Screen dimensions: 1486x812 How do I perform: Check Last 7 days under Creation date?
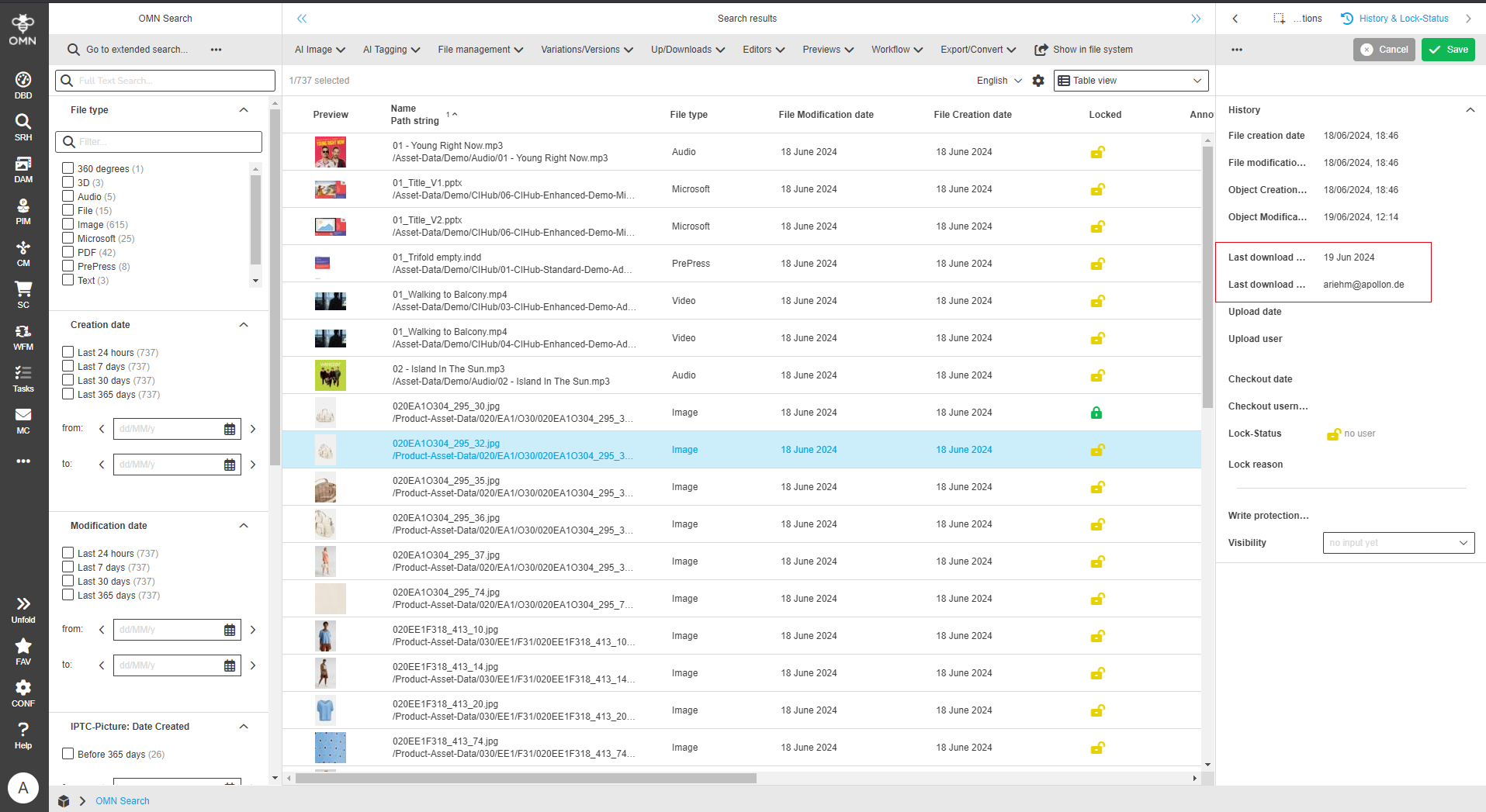pos(68,366)
